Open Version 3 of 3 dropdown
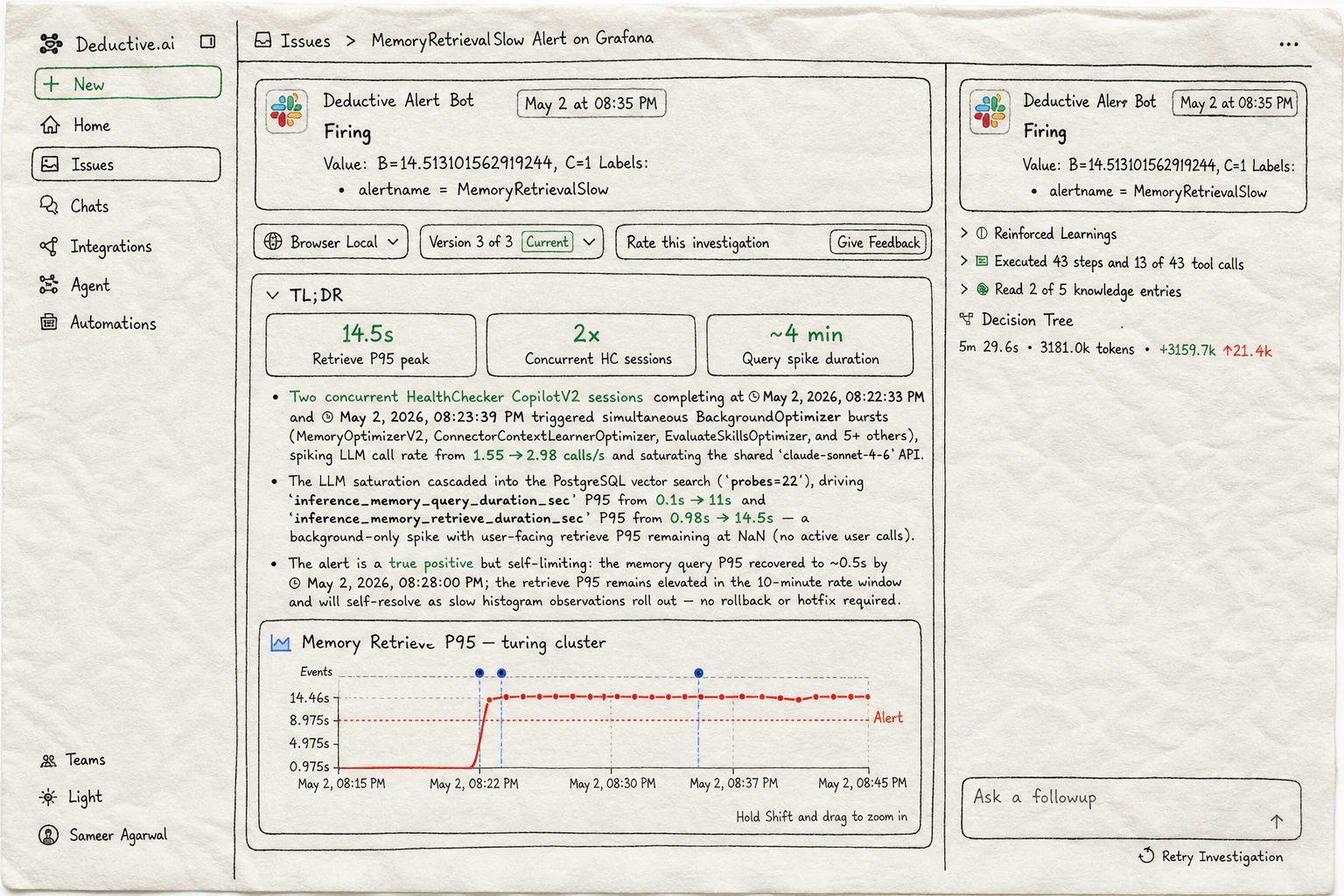 click(x=512, y=241)
